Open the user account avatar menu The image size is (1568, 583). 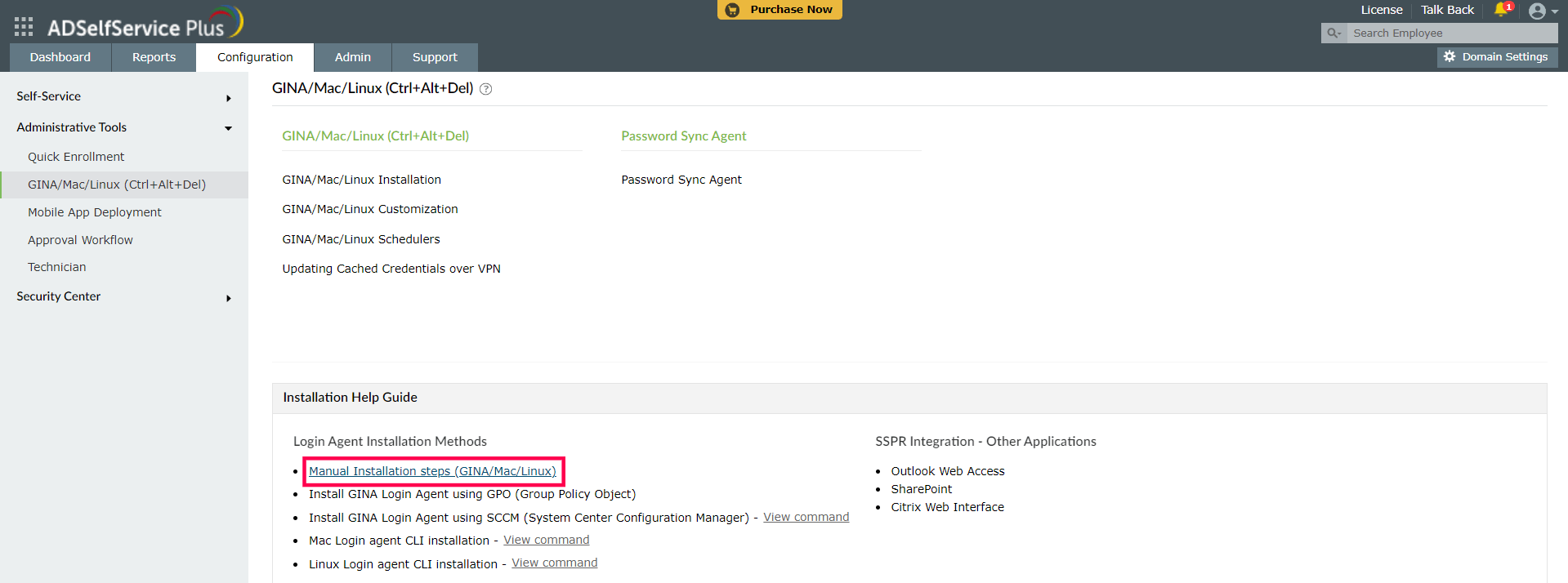point(1543,11)
